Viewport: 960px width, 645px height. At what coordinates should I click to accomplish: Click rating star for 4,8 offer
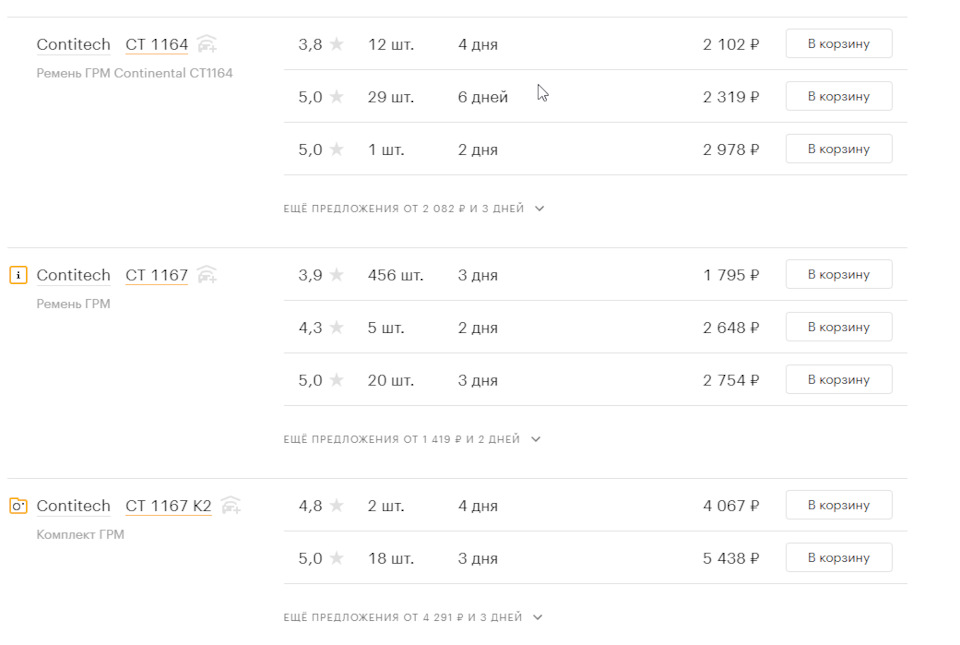coord(337,506)
